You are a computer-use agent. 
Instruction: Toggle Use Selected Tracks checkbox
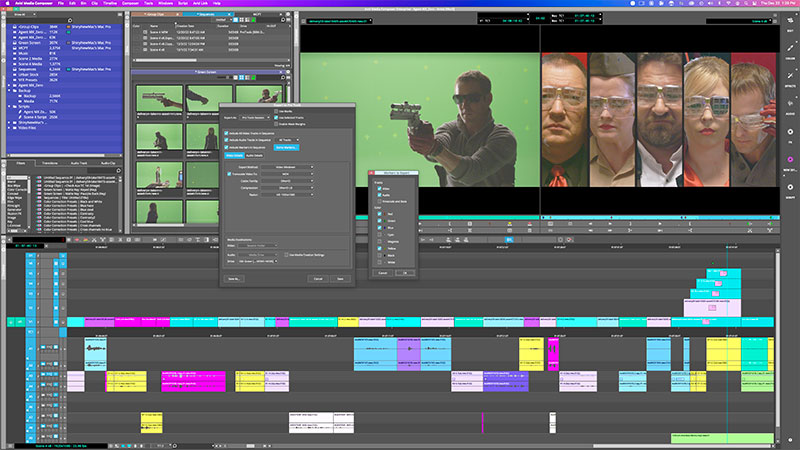click(x=276, y=117)
